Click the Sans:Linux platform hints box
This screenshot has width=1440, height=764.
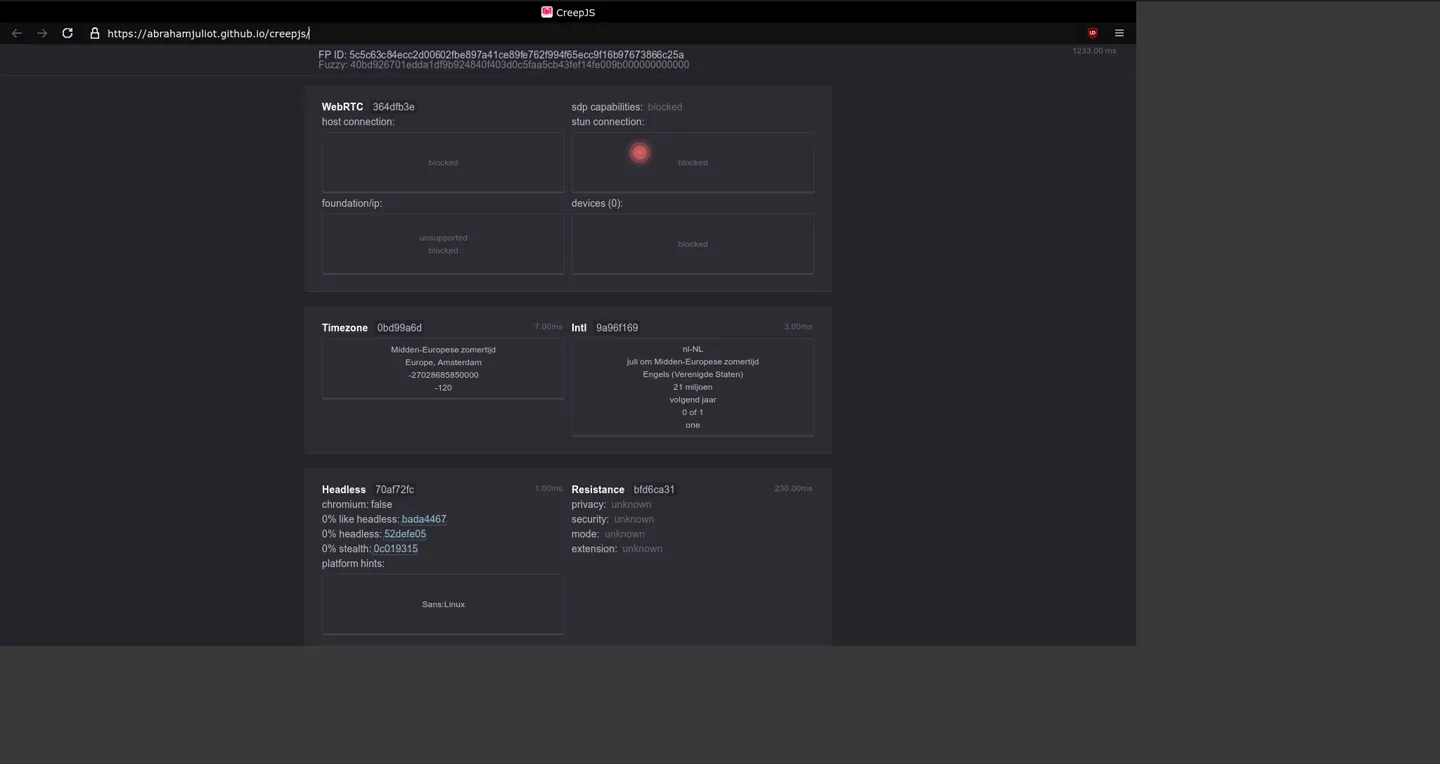(x=443, y=604)
